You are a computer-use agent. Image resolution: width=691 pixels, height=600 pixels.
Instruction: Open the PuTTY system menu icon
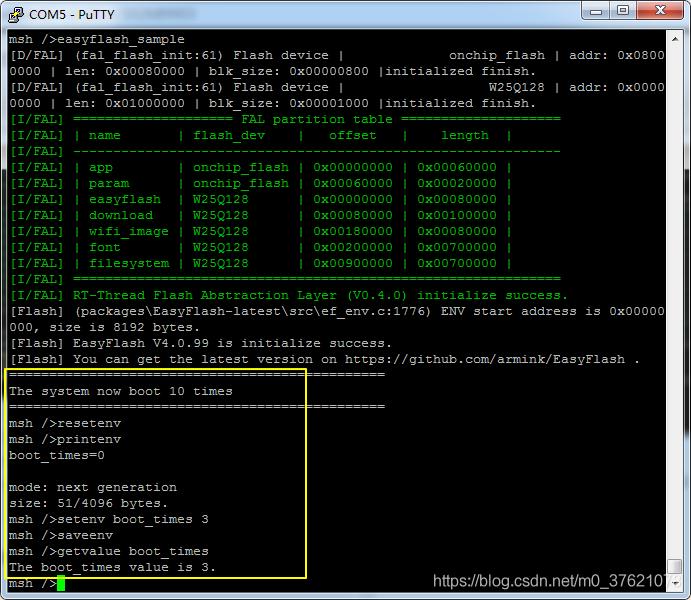pos(16,14)
